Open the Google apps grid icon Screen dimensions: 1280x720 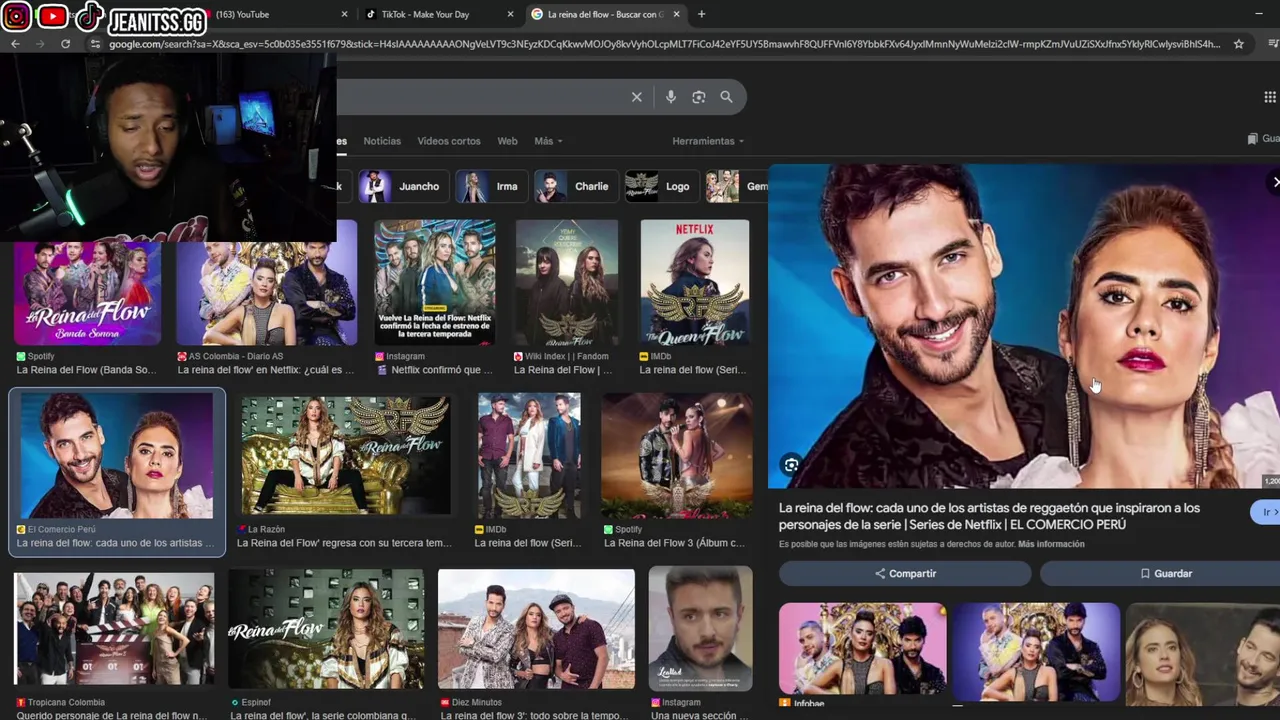(x=1269, y=97)
